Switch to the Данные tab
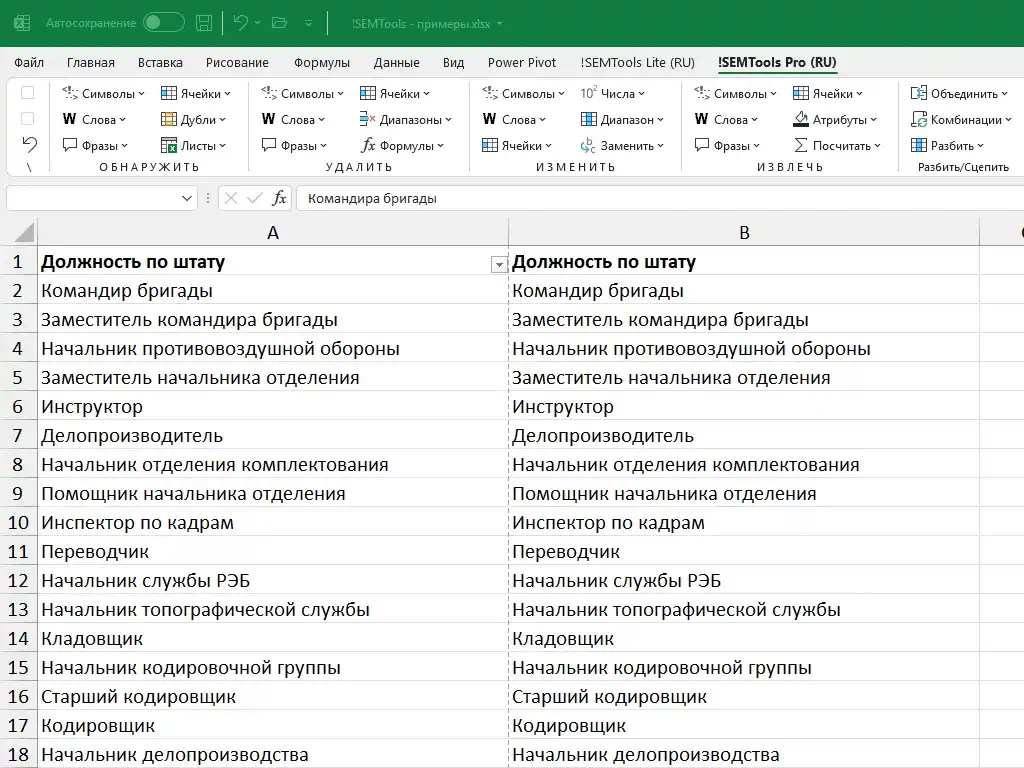The height and width of the screenshot is (768, 1024). click(x=396, y=63)
